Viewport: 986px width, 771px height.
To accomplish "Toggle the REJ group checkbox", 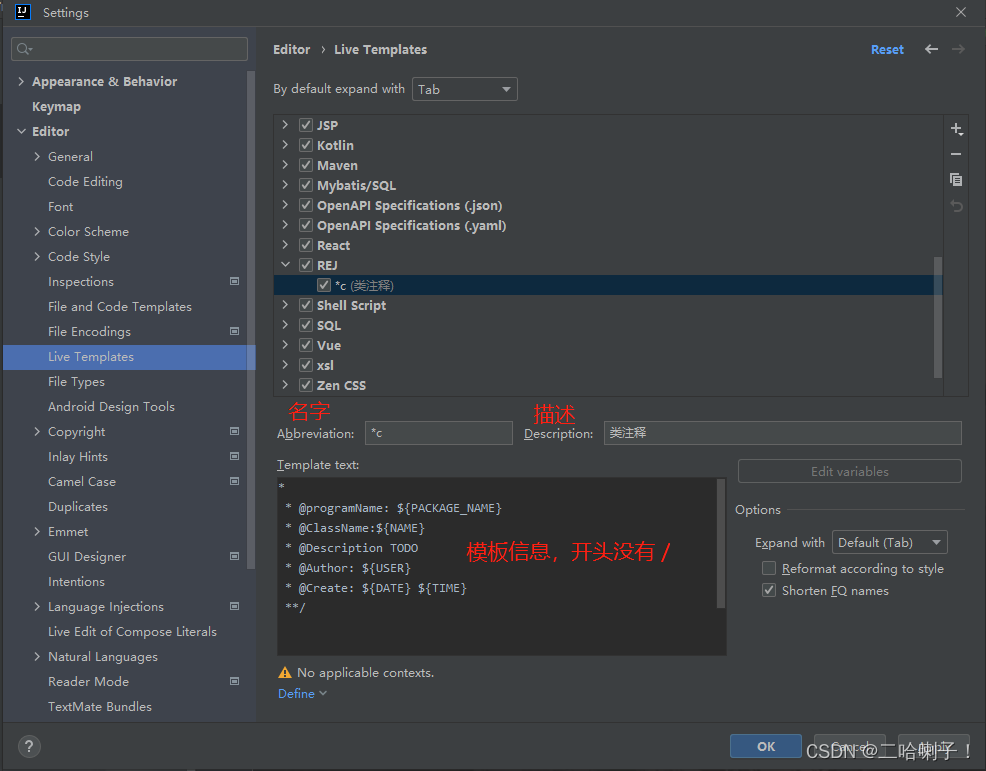I will coord(306,265).
